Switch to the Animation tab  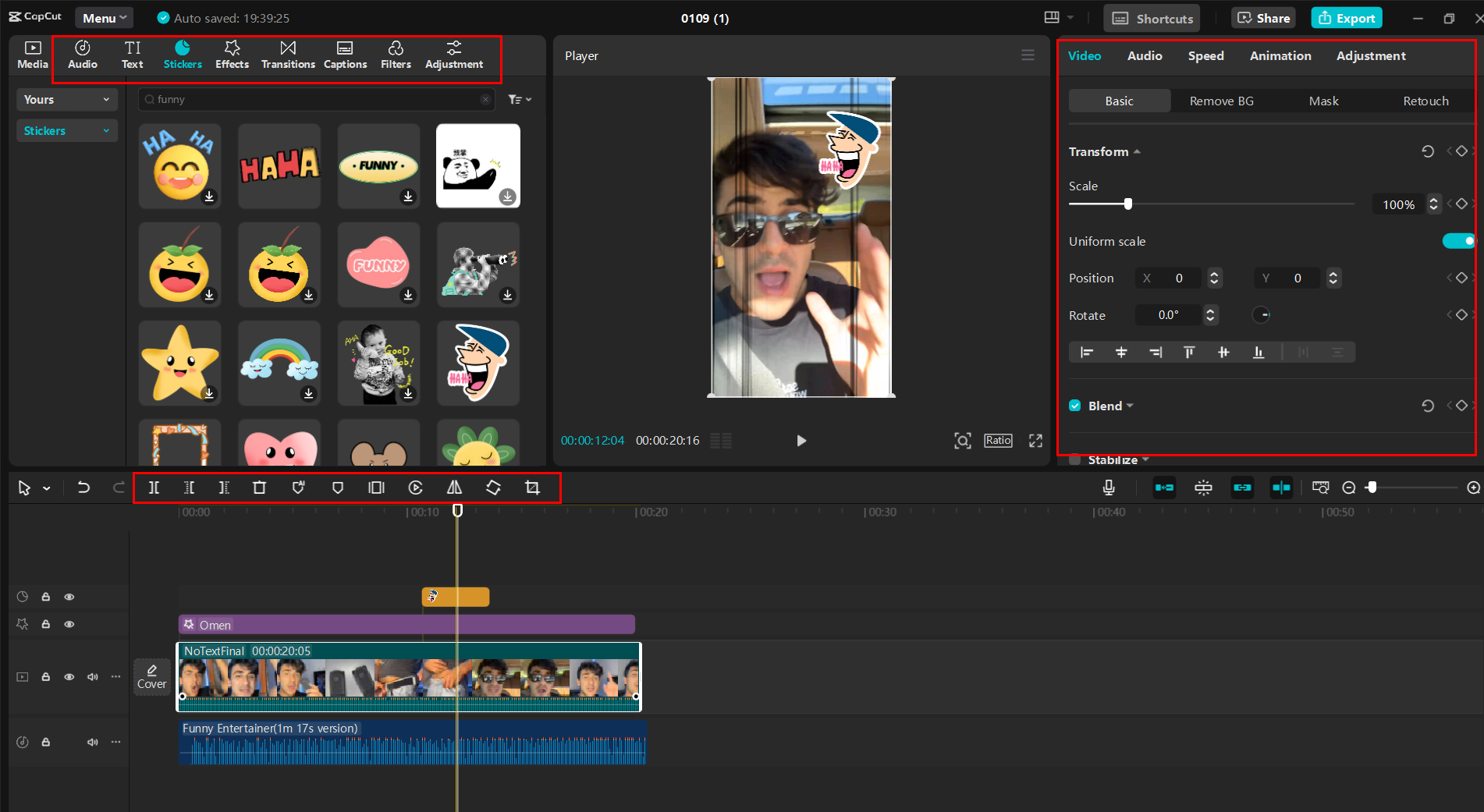click(1280, 55)
